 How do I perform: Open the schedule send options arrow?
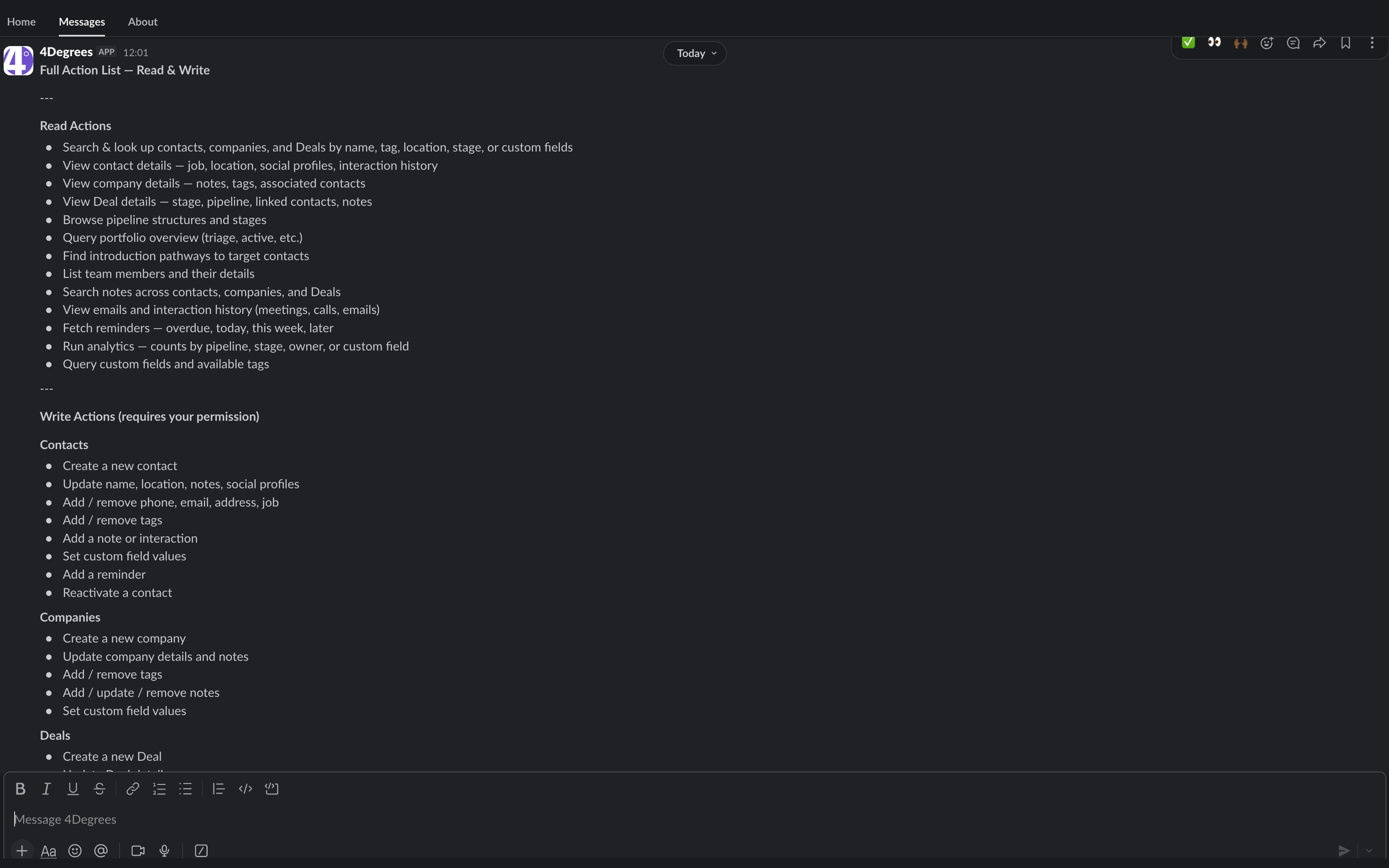1369,851
